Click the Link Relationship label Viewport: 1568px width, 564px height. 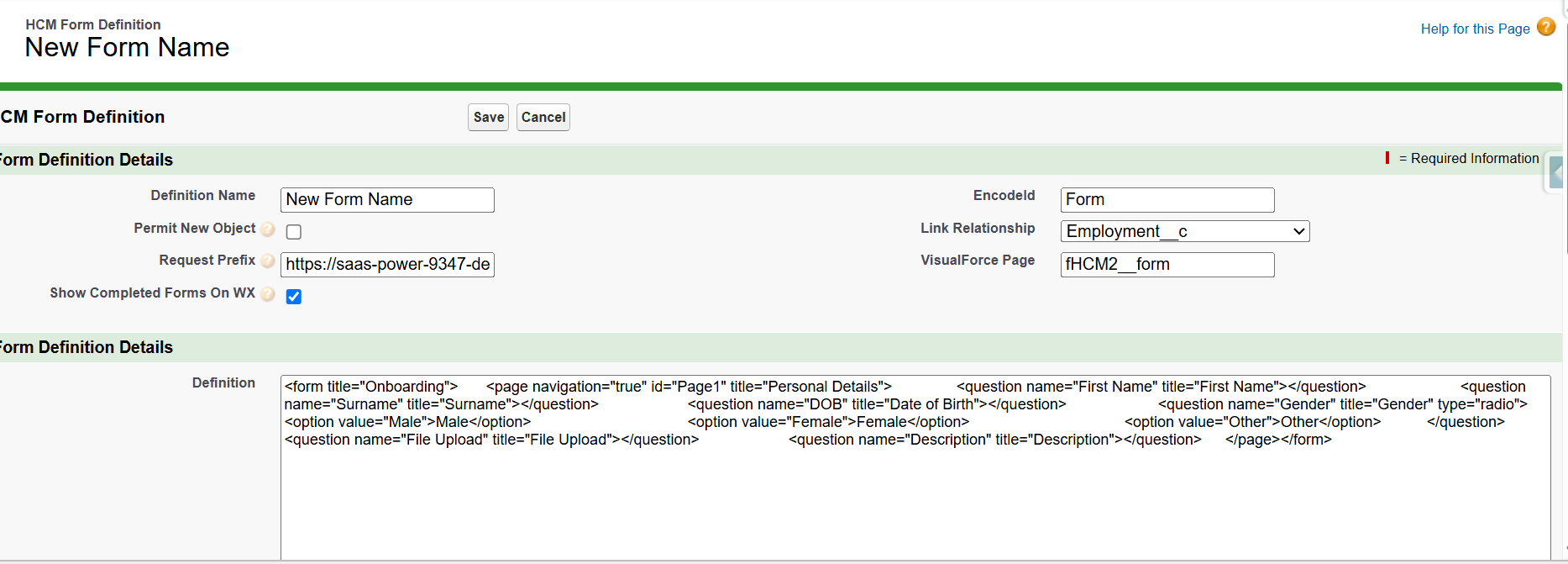[978, 228]
